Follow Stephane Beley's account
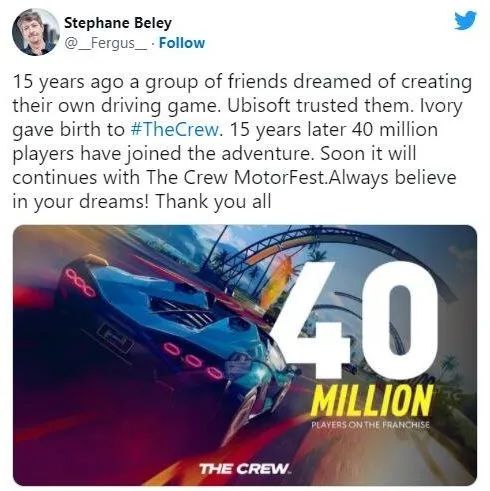 click(182, 43)
